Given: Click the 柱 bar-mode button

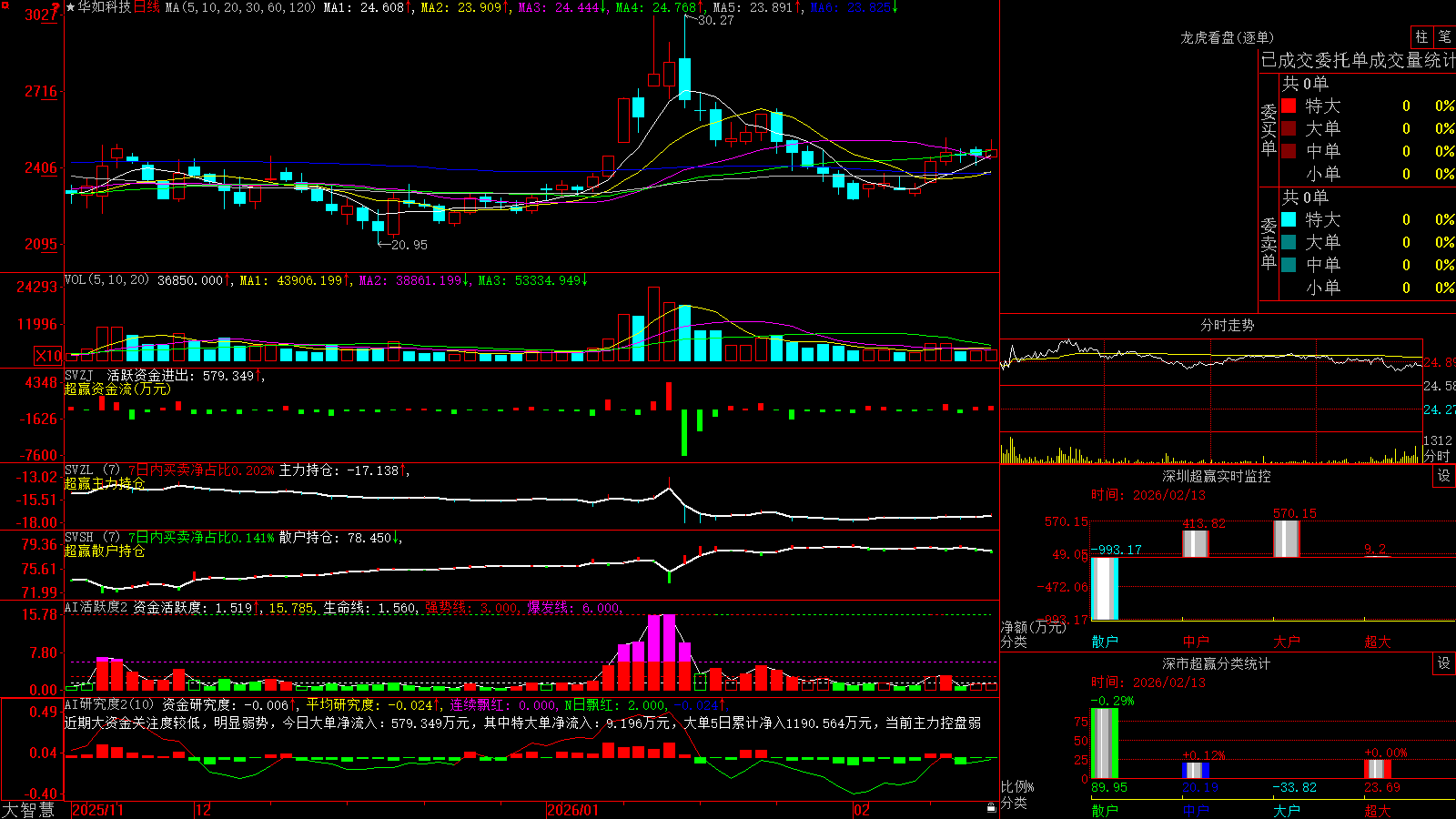Looking at the screenshot, I should pyautogui.click(x=1421, y=36).
